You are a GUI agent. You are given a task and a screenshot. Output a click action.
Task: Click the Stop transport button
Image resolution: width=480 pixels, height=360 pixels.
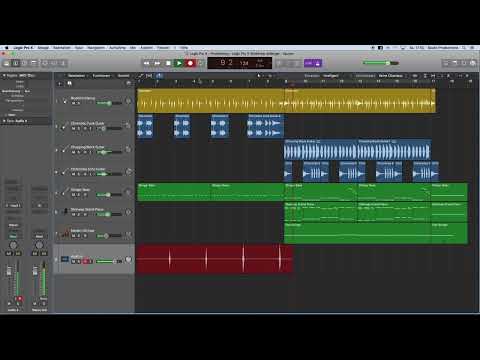click(168, 63)
